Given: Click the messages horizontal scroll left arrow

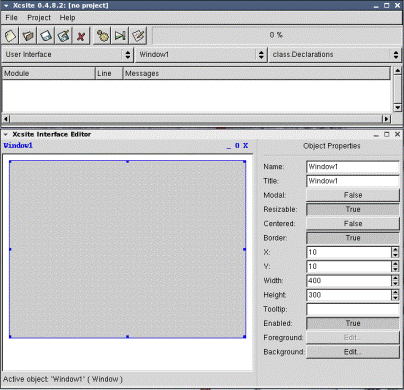Looking at the screenshot, I should point(6,119).
